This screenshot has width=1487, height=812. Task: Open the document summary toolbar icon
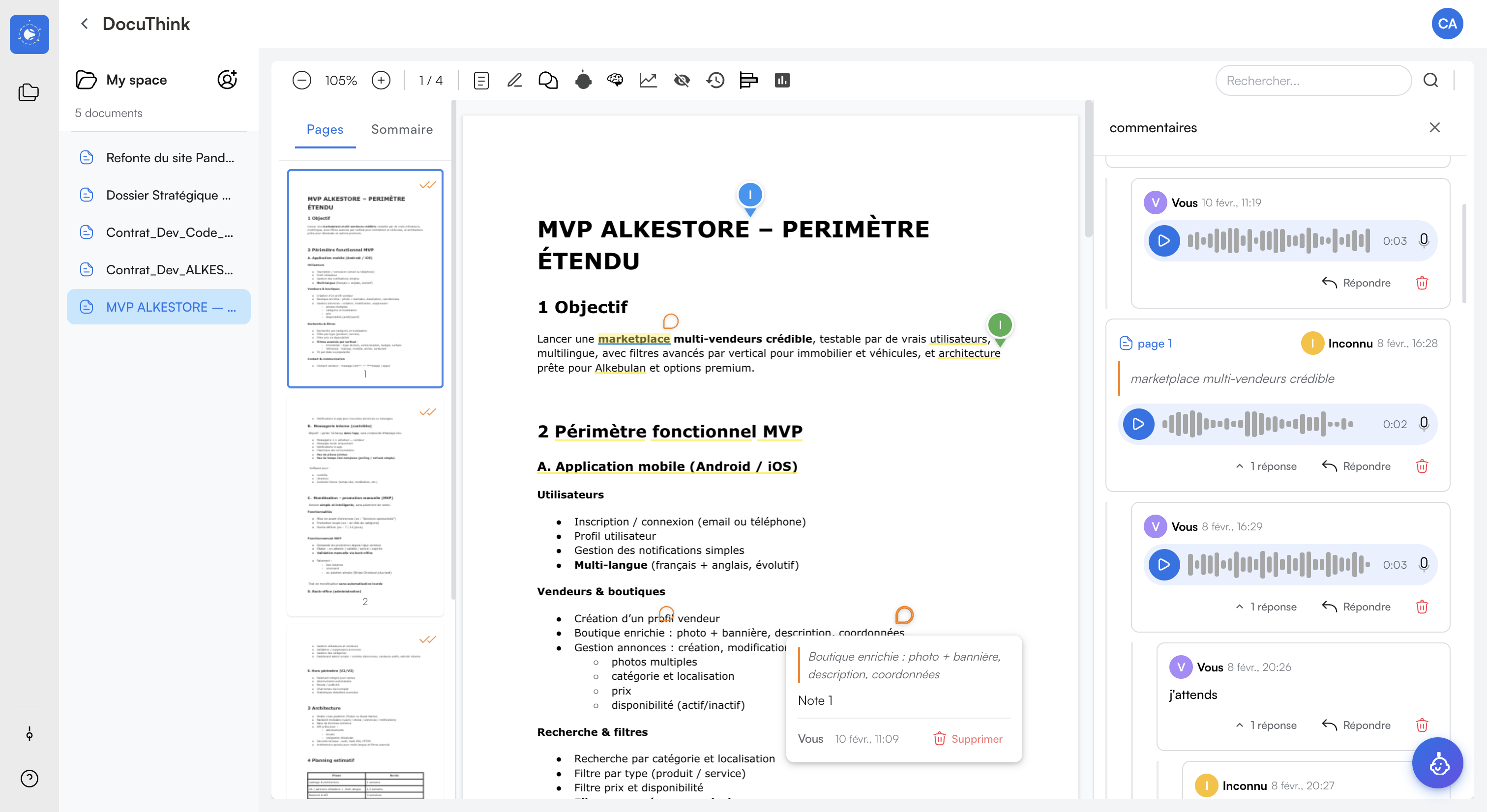[x=481, y=80]
